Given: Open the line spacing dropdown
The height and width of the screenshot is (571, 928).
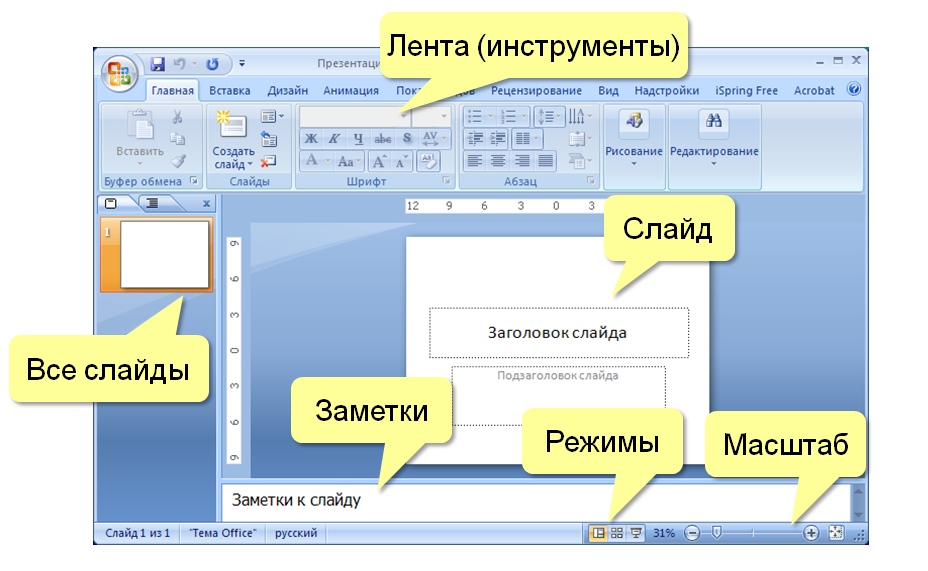Looking at the screenshot, I should click(549, 117).
